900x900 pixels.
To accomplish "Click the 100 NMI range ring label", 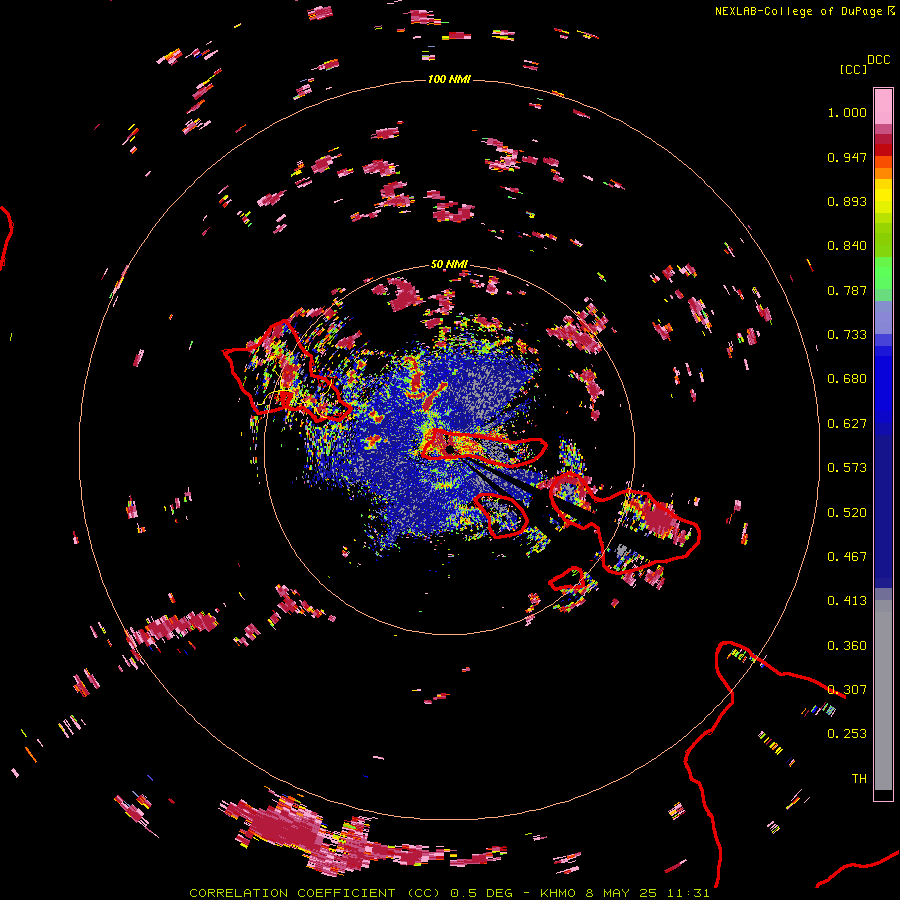I will [449, 79].
